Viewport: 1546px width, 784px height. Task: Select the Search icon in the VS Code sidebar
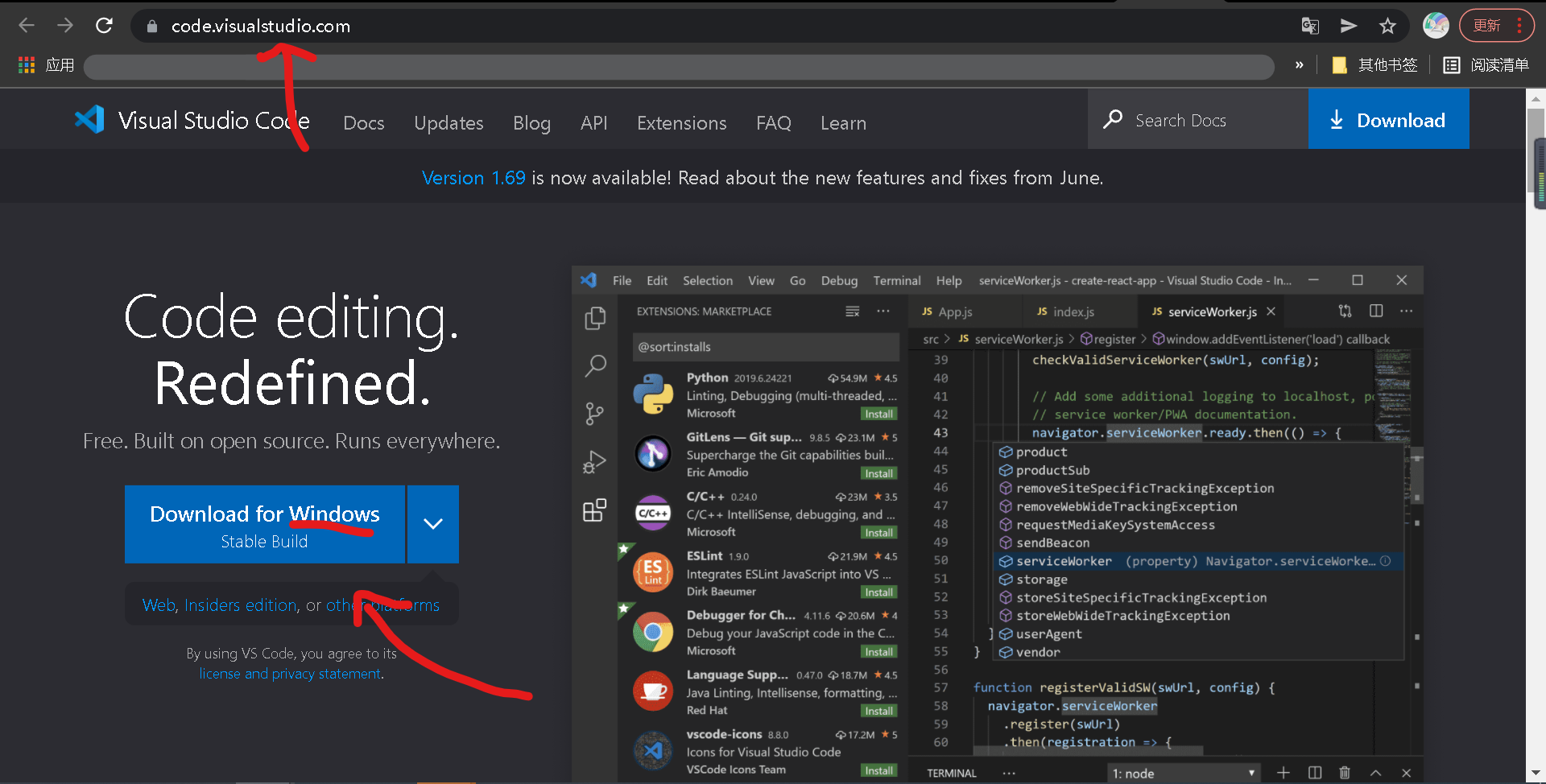[594, 366]
